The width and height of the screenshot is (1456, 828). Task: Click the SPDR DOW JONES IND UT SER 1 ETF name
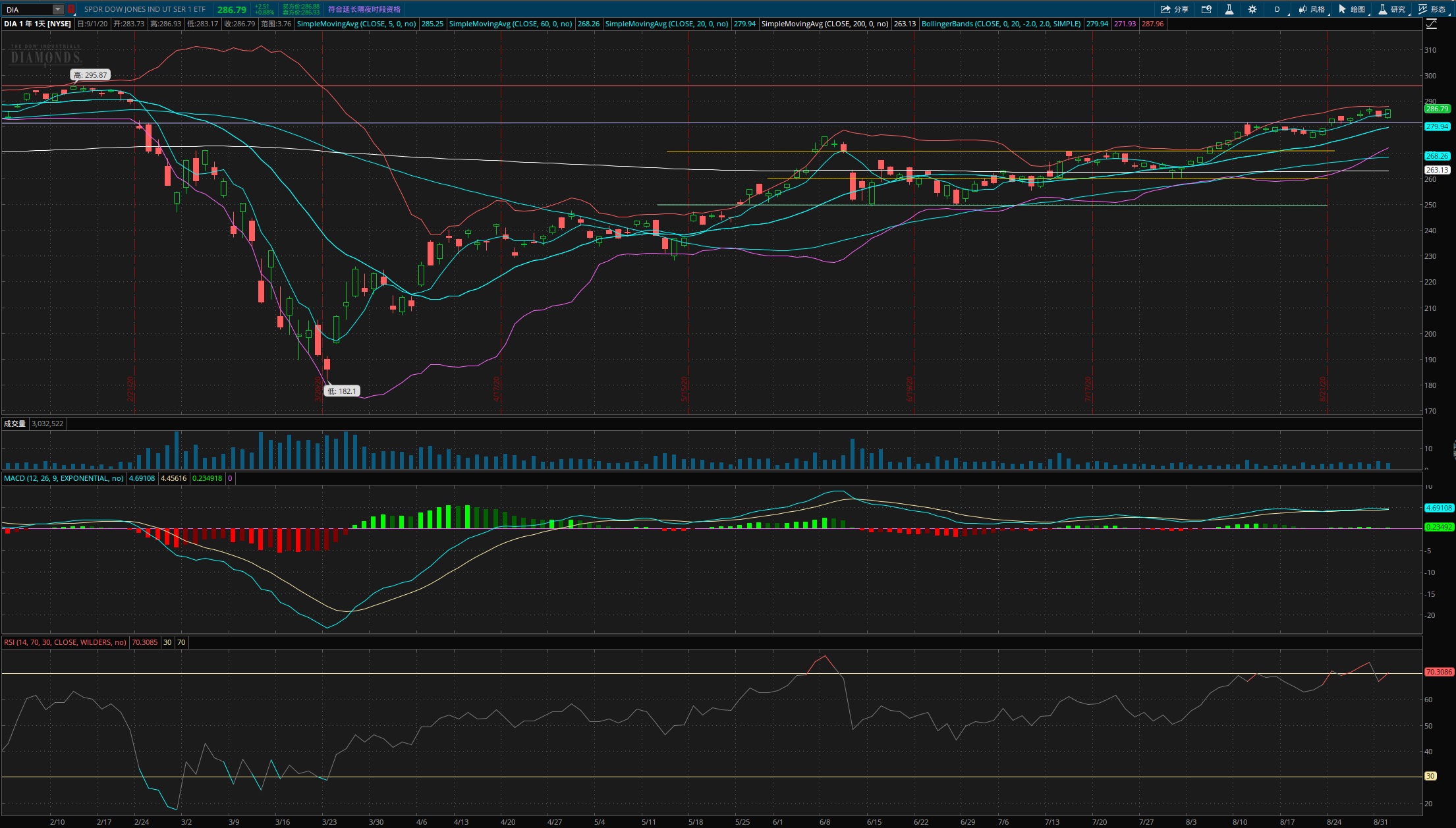tap(145, 9)
